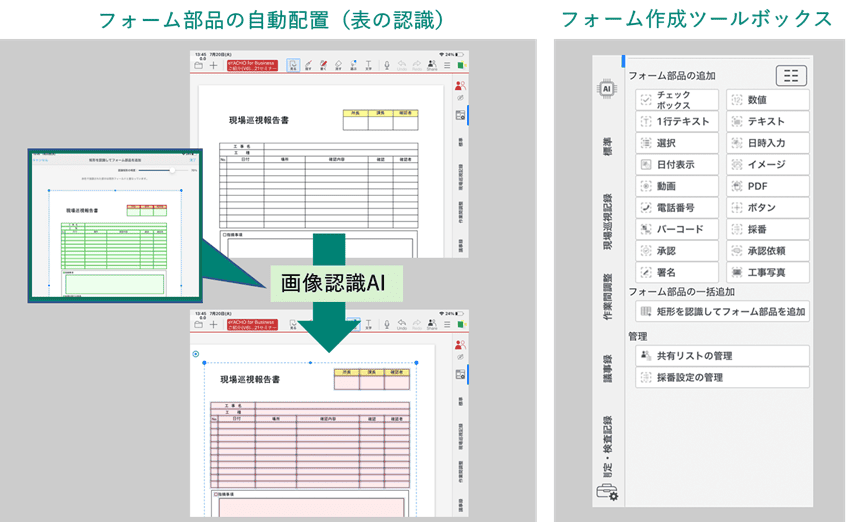847x522 pixels.
Task: Open the folder icon in the upper toolbar
Action: 199,66
